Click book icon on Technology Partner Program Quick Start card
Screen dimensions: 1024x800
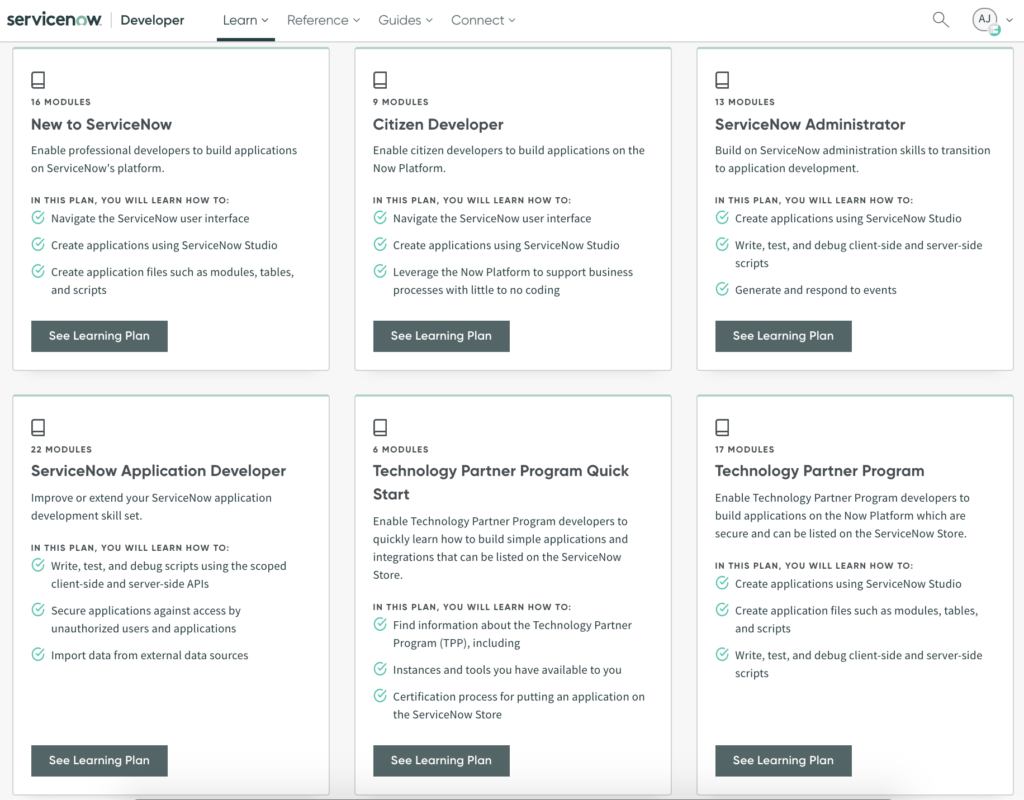tap(380, 427)
